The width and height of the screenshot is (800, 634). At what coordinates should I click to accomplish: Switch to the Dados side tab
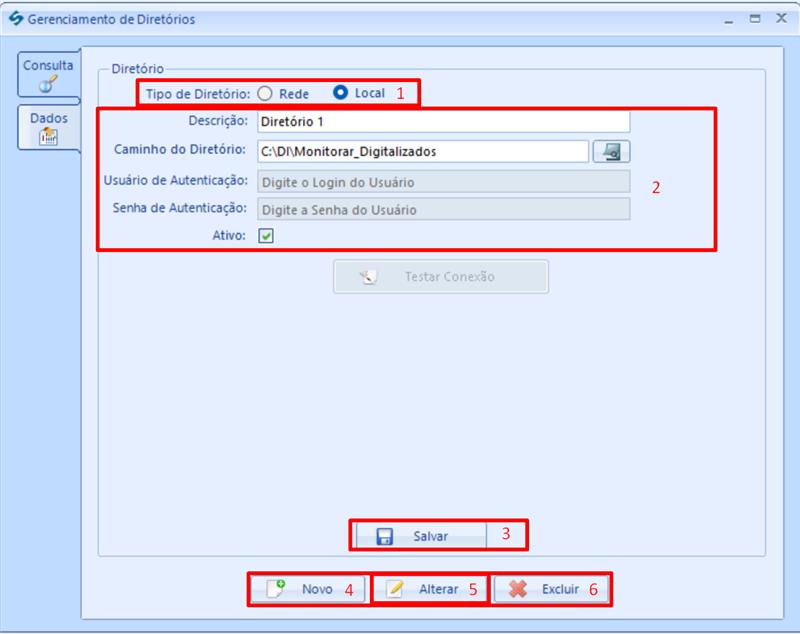[48, 128]
